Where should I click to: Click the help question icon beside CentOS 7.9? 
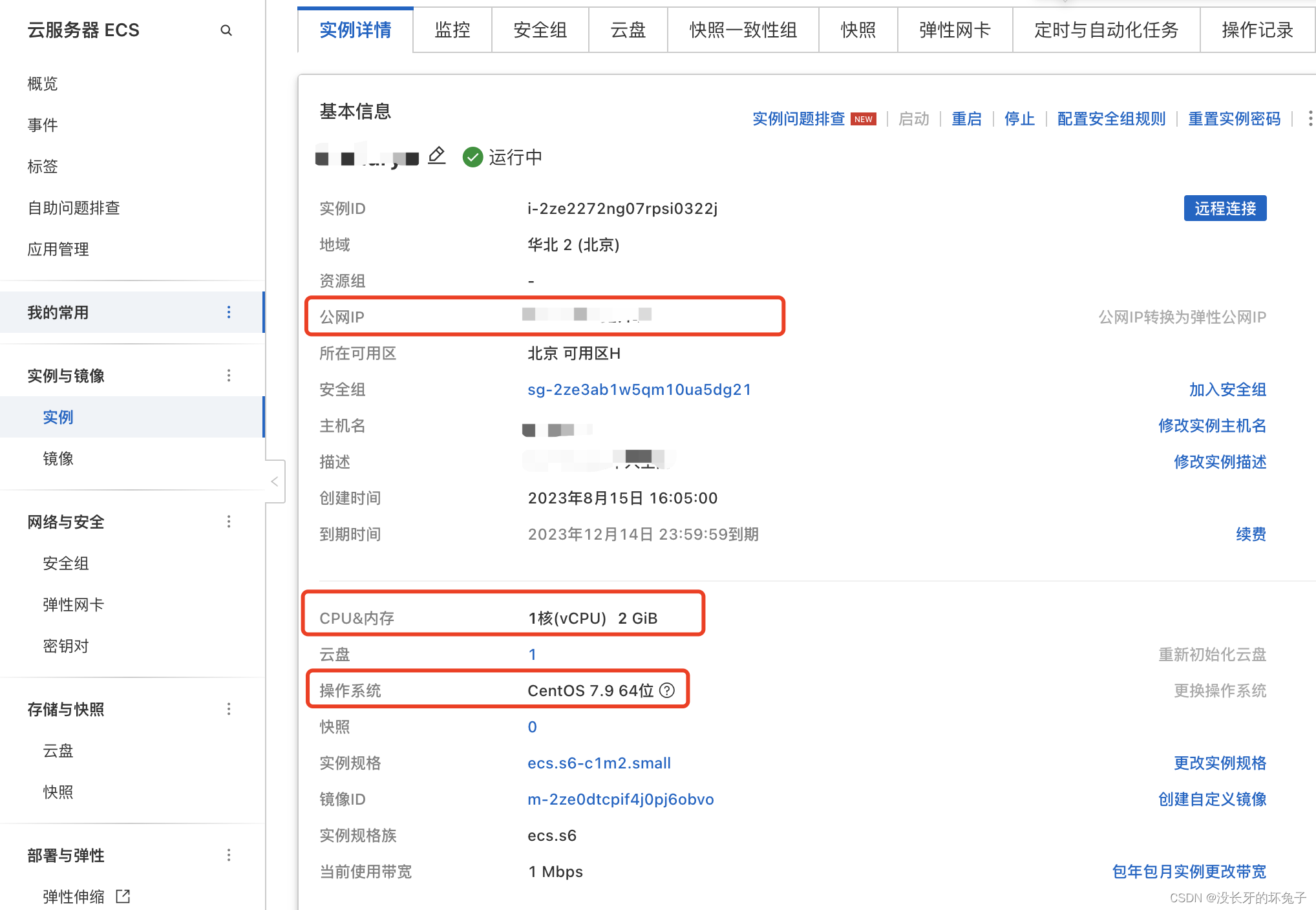pyautogui.click(x=667, y=690)
